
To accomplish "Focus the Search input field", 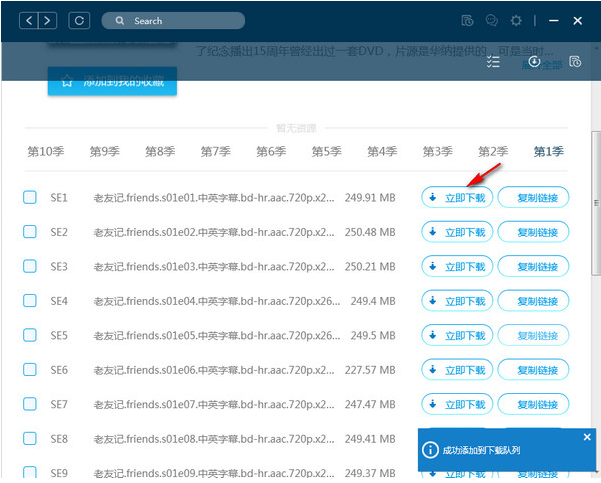I will pyautogui.click(x=173, y=20).
